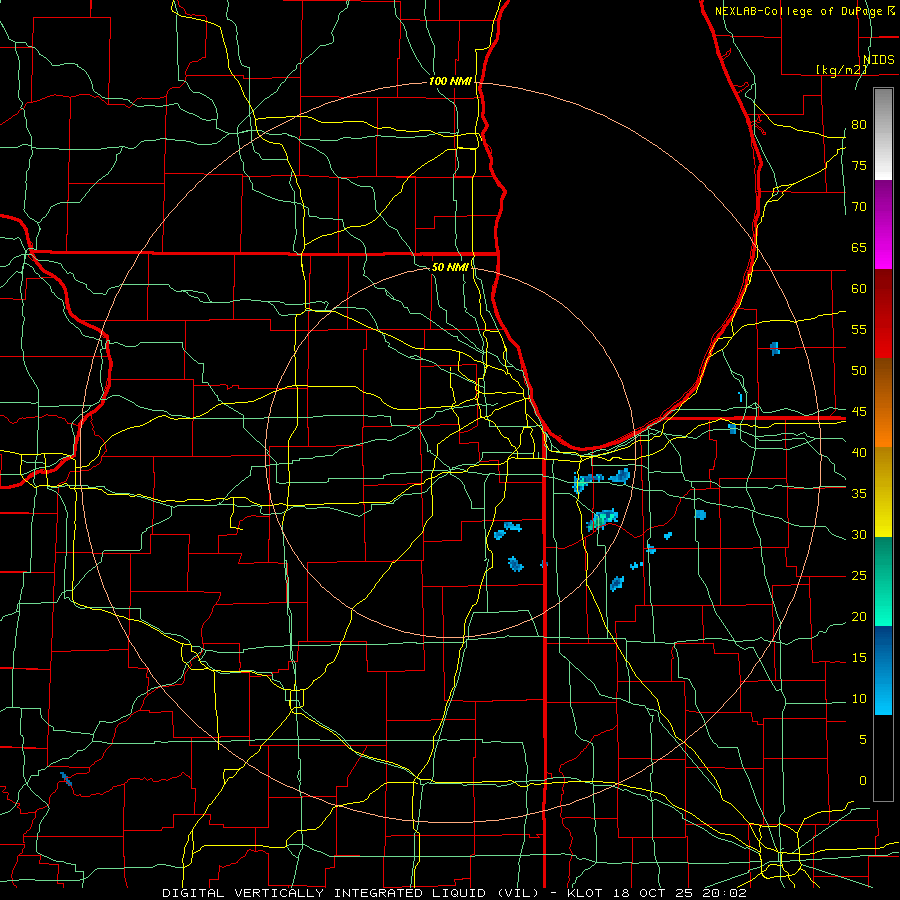Click the [kg/m2] units label
Screen dimensions: 900x900
(841, 70)
